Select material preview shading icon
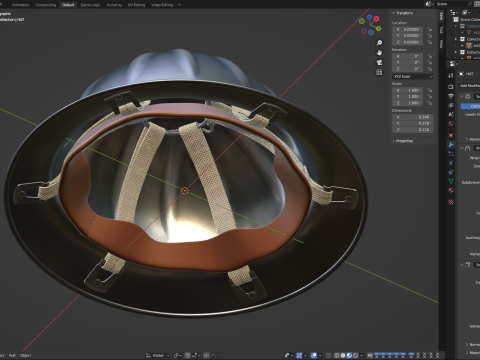This screenshot has height=360, width=480. [349, 355]
